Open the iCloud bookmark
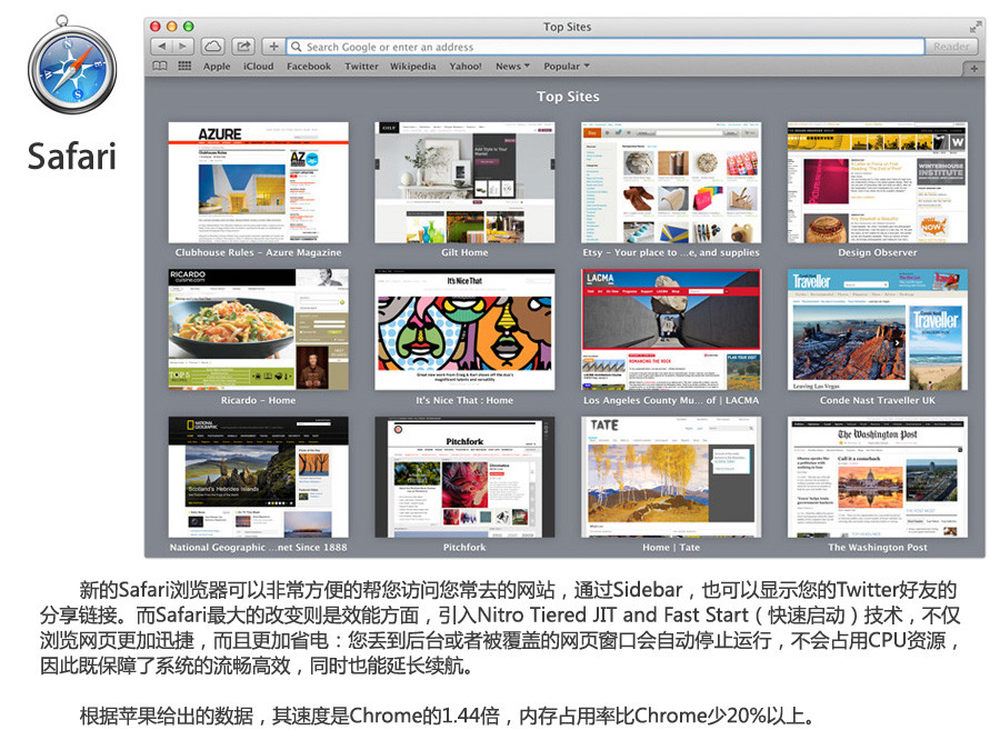Screen dimensions: 1000x750 tap(258, 66)
